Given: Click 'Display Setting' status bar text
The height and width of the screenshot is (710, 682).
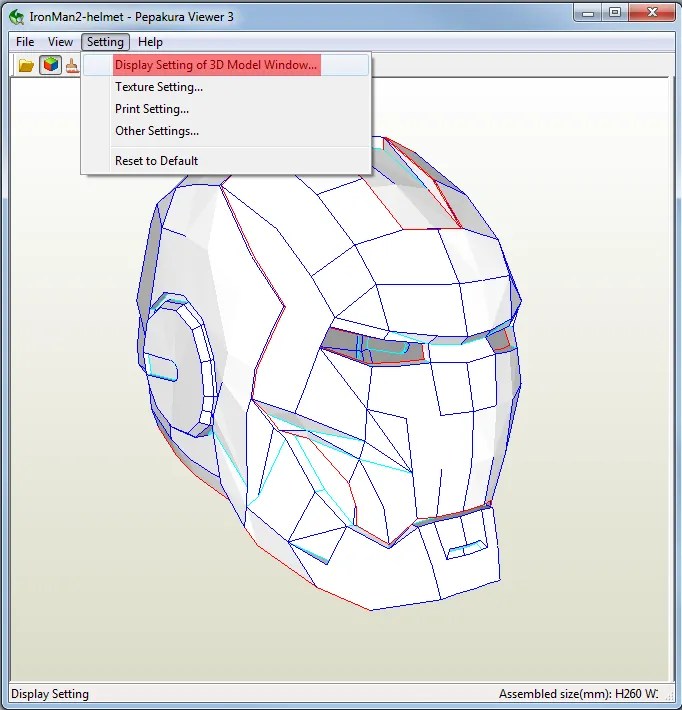Looking at the screenshot, I should tap(50, 694).
